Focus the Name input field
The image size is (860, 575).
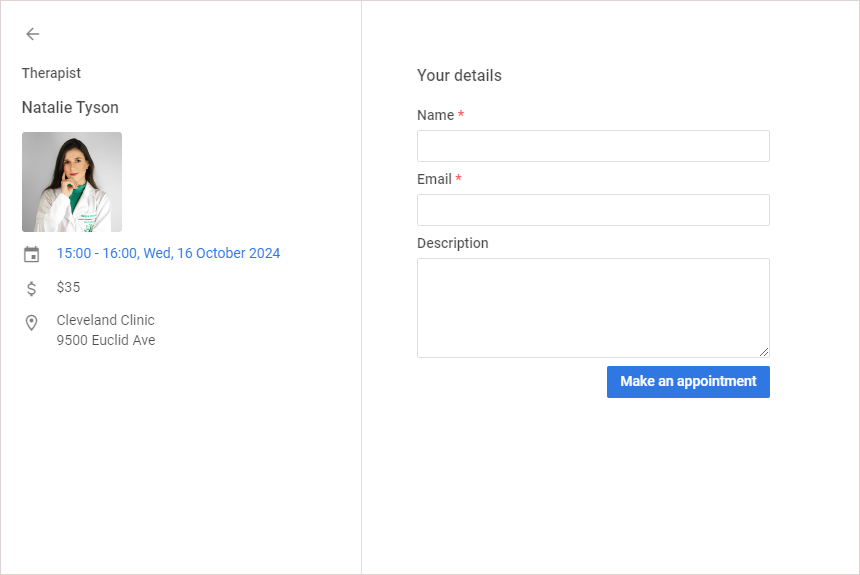[x=593, y=146]
